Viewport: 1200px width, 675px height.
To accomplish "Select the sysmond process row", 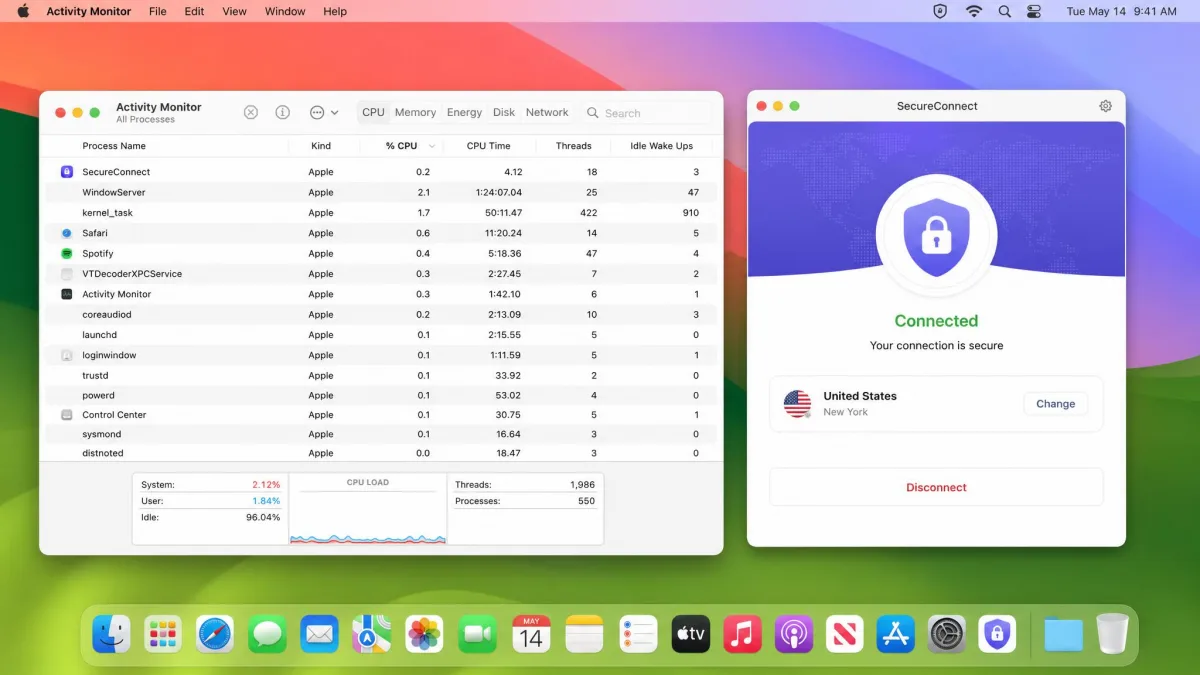I will (381, 434).
